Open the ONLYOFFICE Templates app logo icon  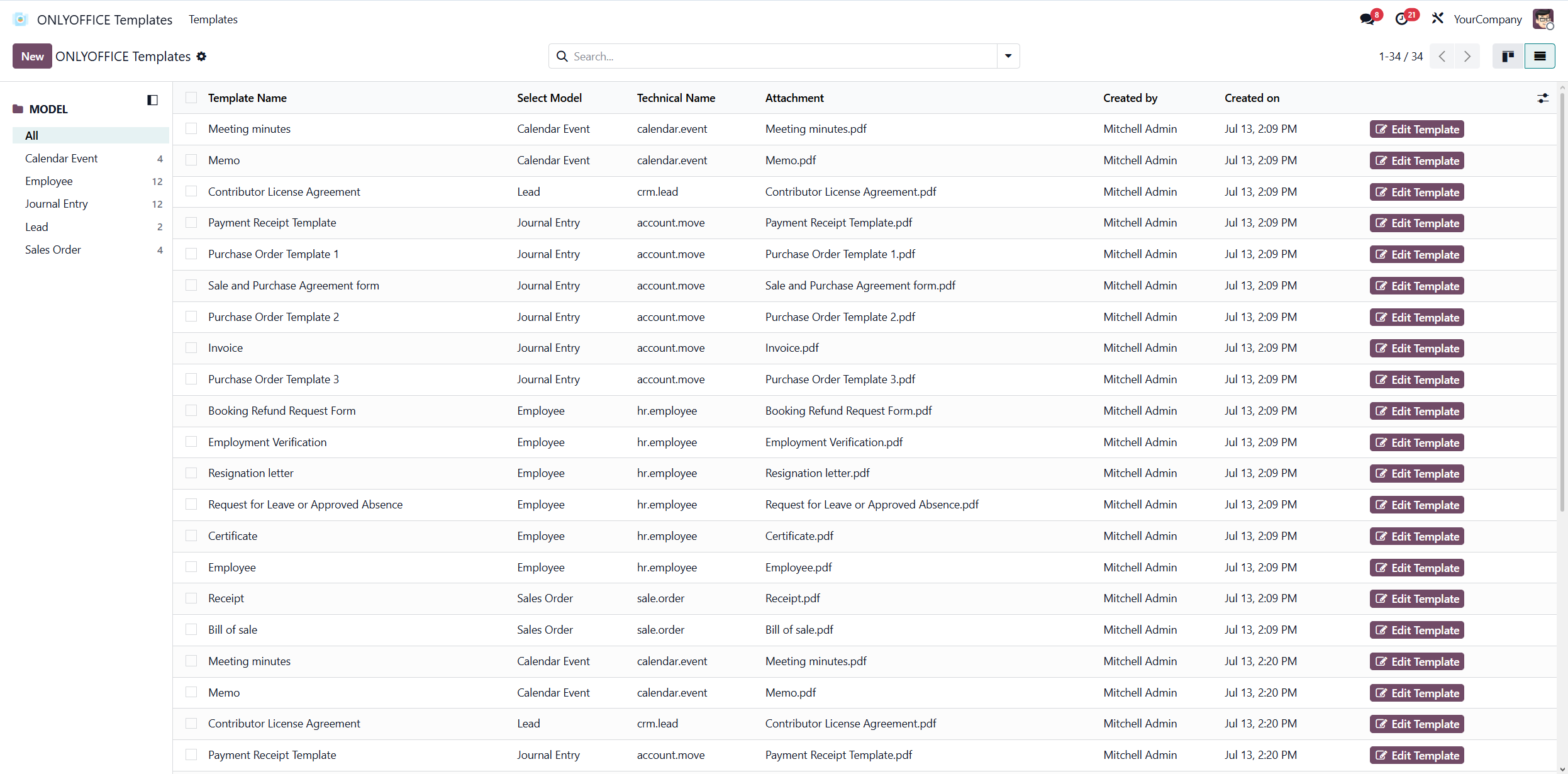coord(20,20)
